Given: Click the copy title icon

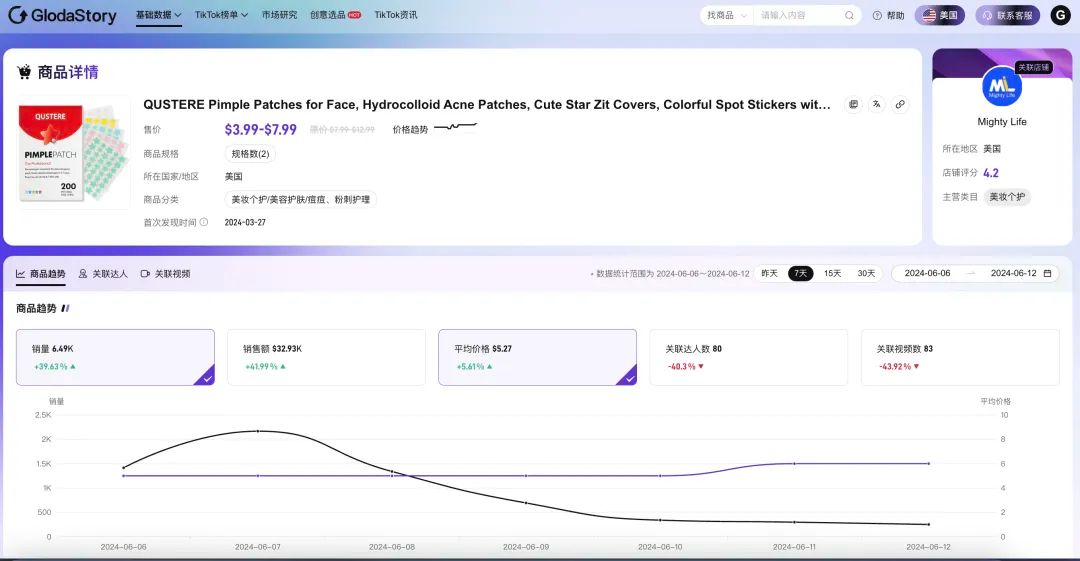Looking at the screenshot, I should click(x=853, y=104).
